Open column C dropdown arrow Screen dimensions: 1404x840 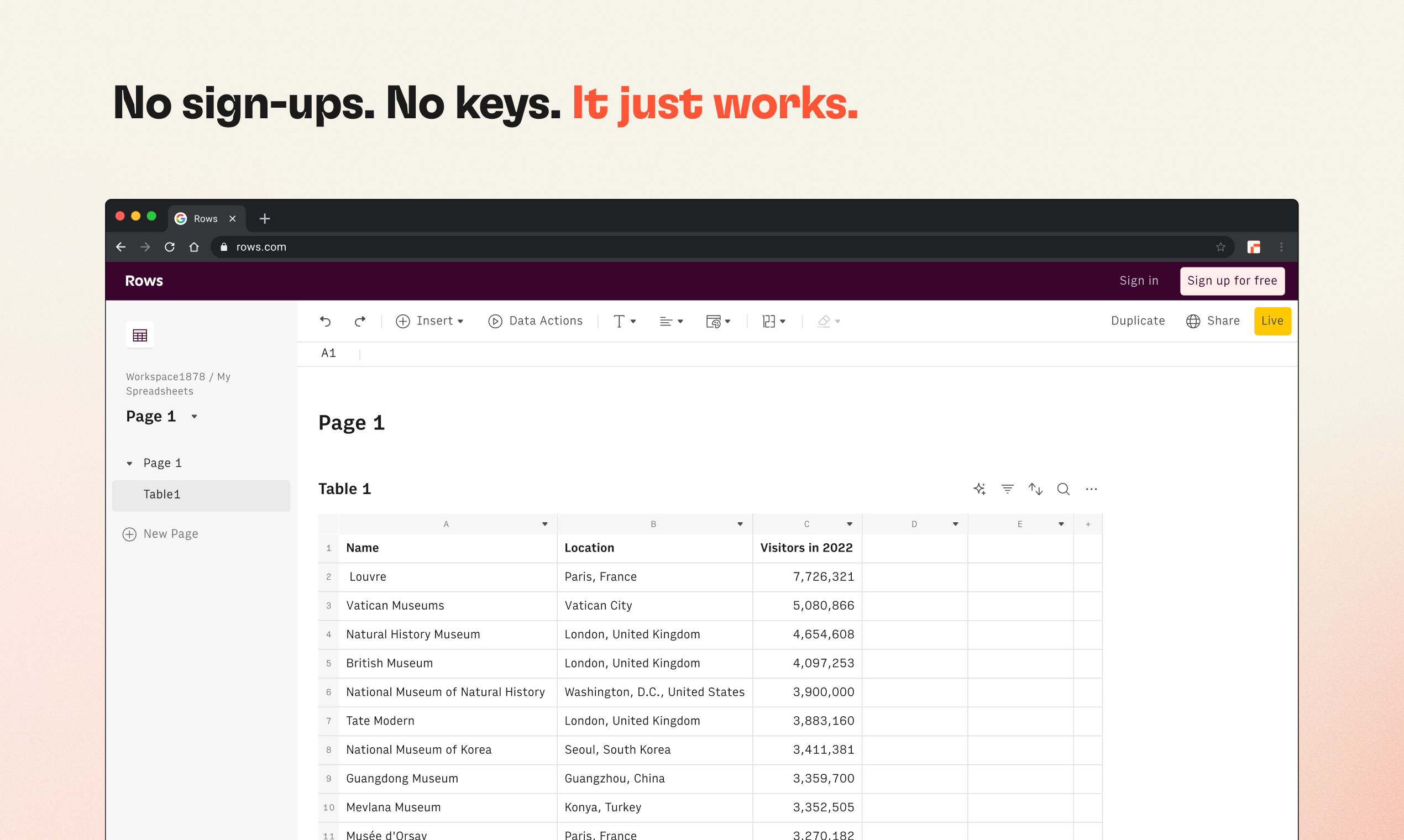pos(849,524)
